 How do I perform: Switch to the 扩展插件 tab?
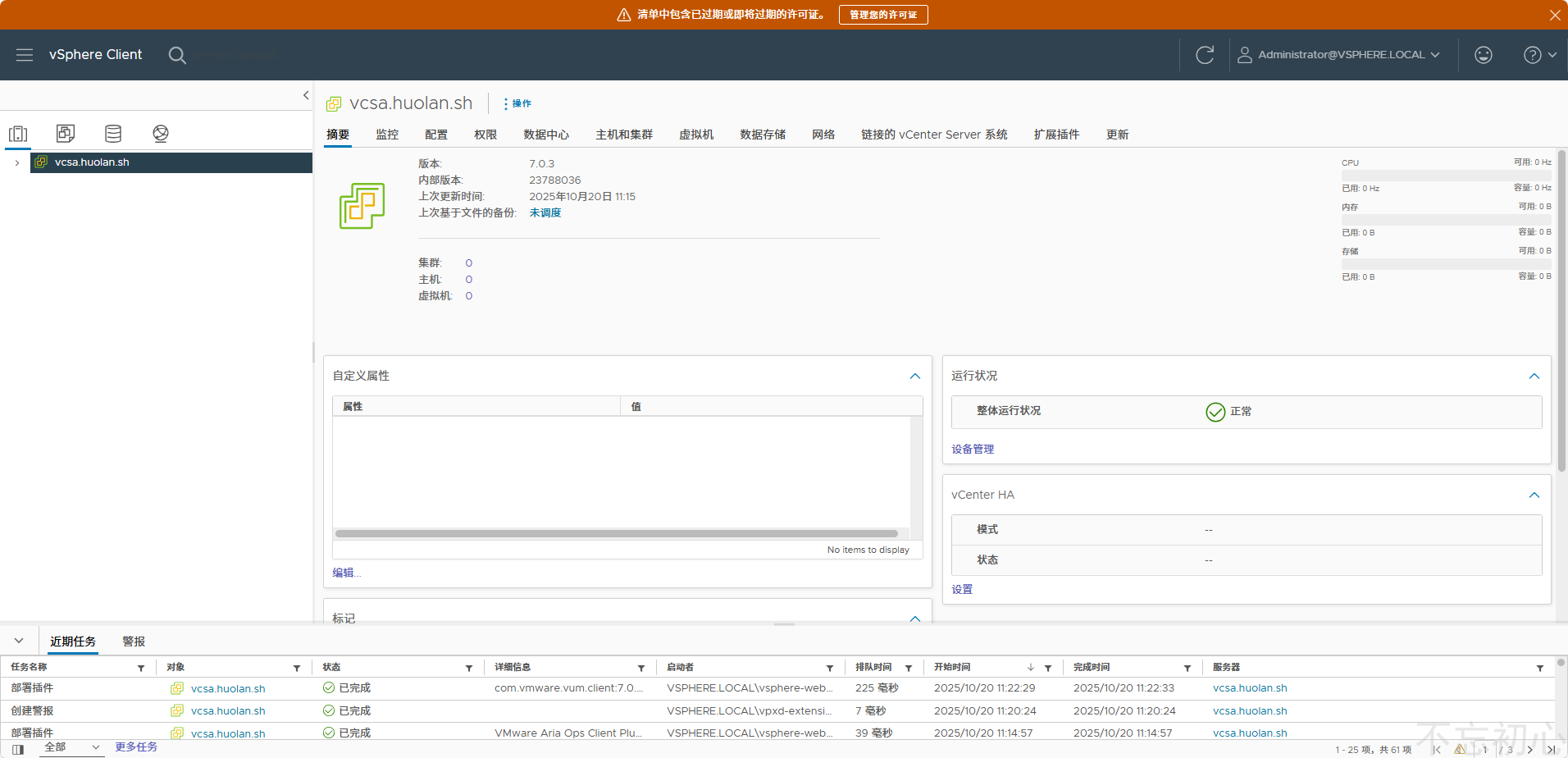1056,135
